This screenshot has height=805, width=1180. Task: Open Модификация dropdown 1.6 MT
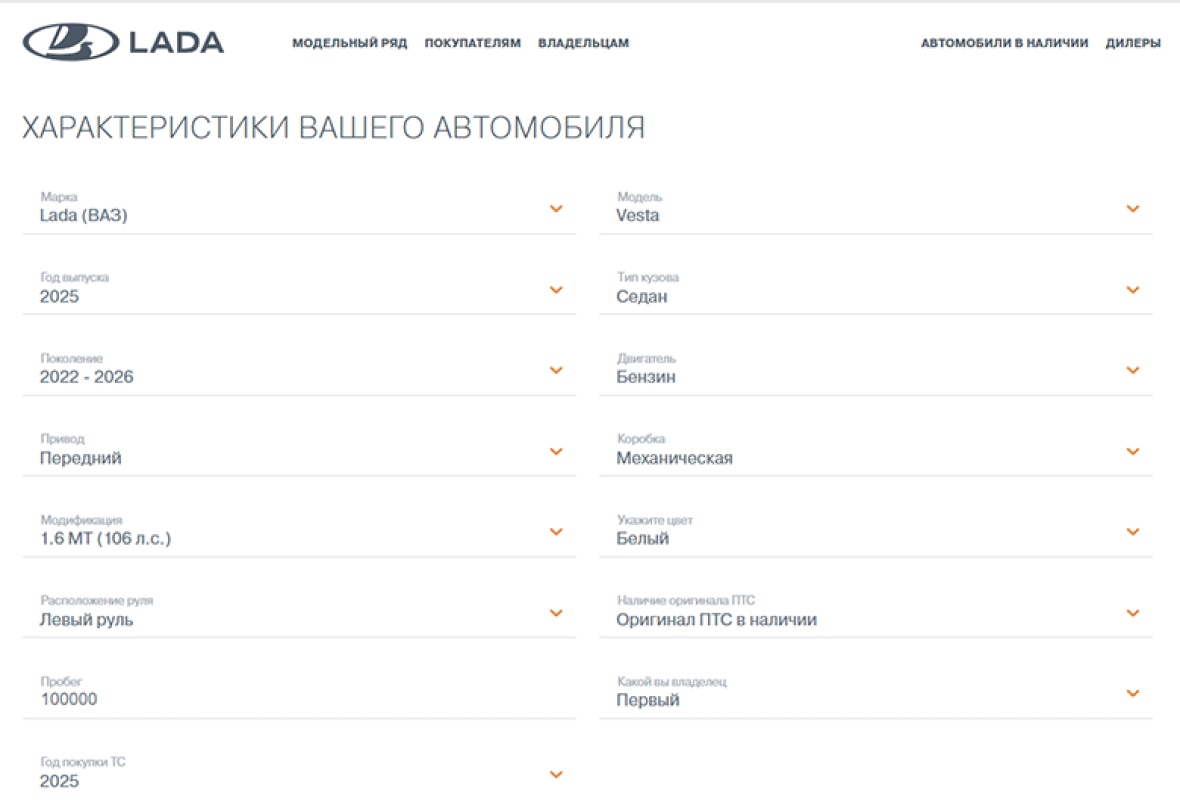pyautogui.click(x=299, y=532)
